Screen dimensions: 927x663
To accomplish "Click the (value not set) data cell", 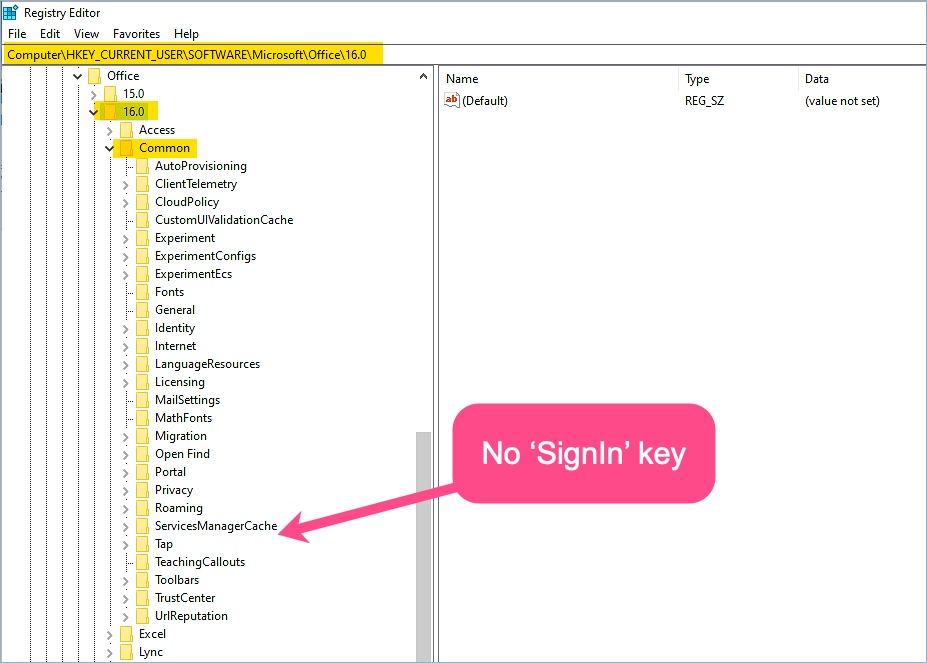I will click(x=842, y=101).
